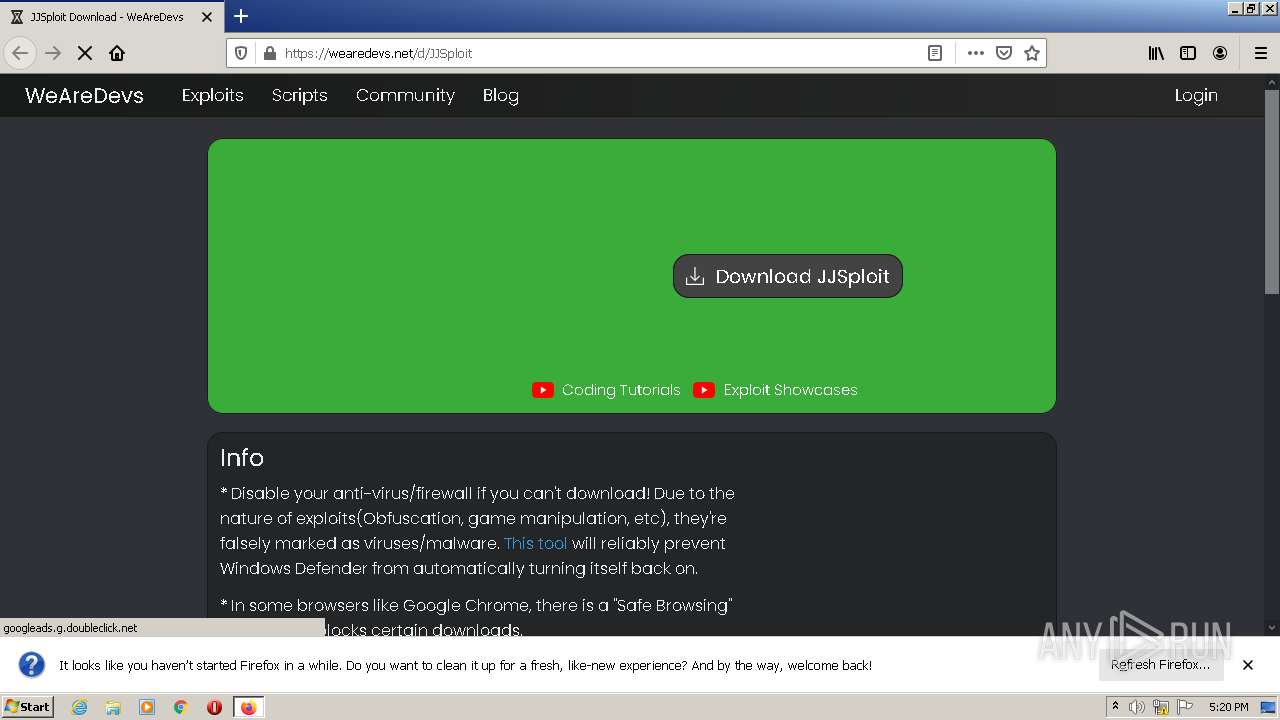Open the Coding Tutorials YouTube link
The height and width of the screenshot is (720, 1280).
(621, 390)
